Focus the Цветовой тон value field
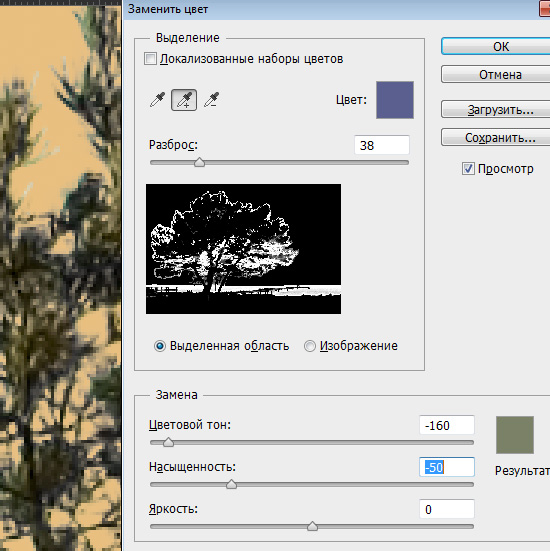Screen dimensions: 550x551 (447, 425)
